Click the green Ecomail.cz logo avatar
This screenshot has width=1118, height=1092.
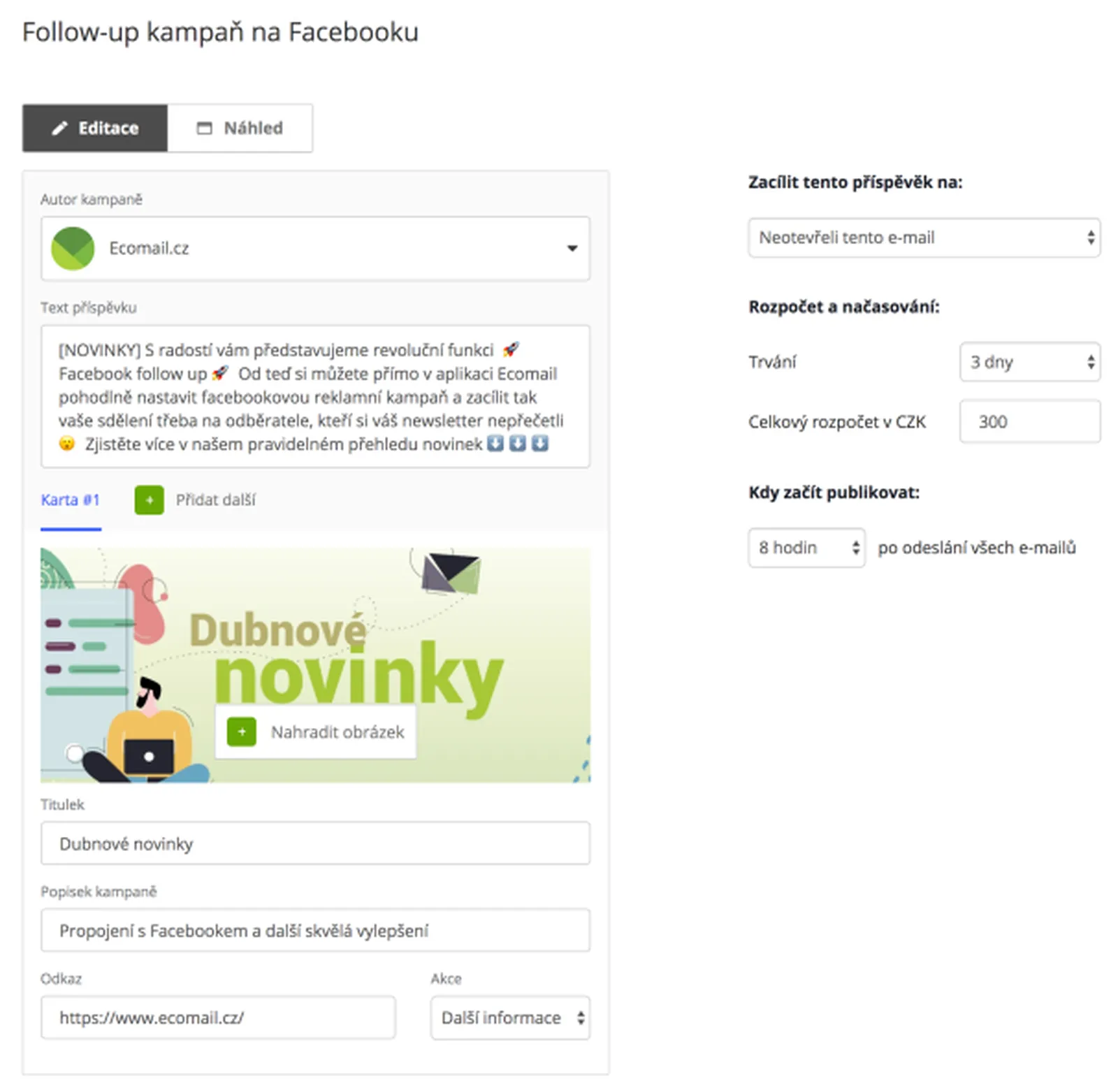pos(73,248)
